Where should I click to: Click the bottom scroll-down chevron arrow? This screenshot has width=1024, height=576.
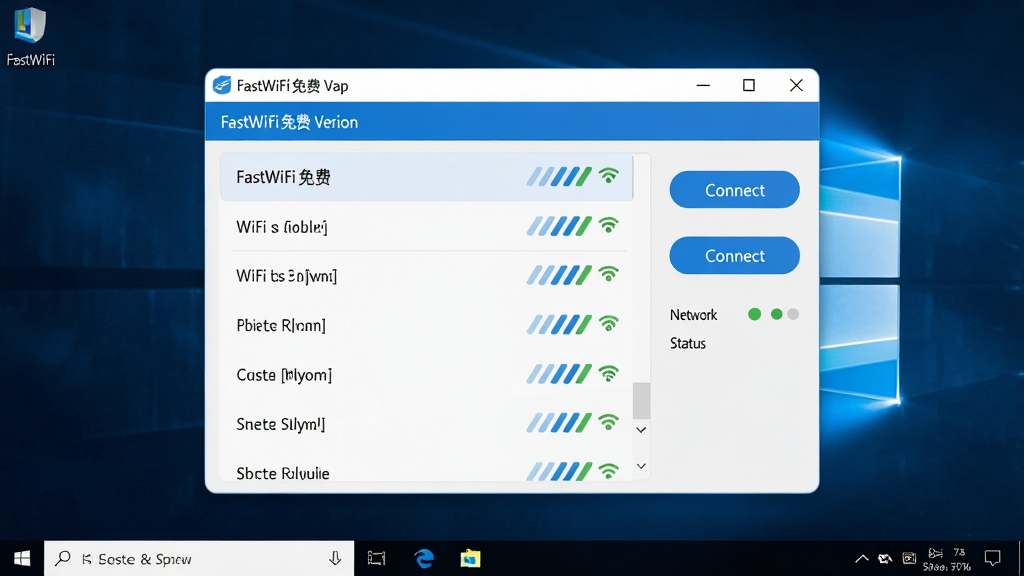point(641,466)
